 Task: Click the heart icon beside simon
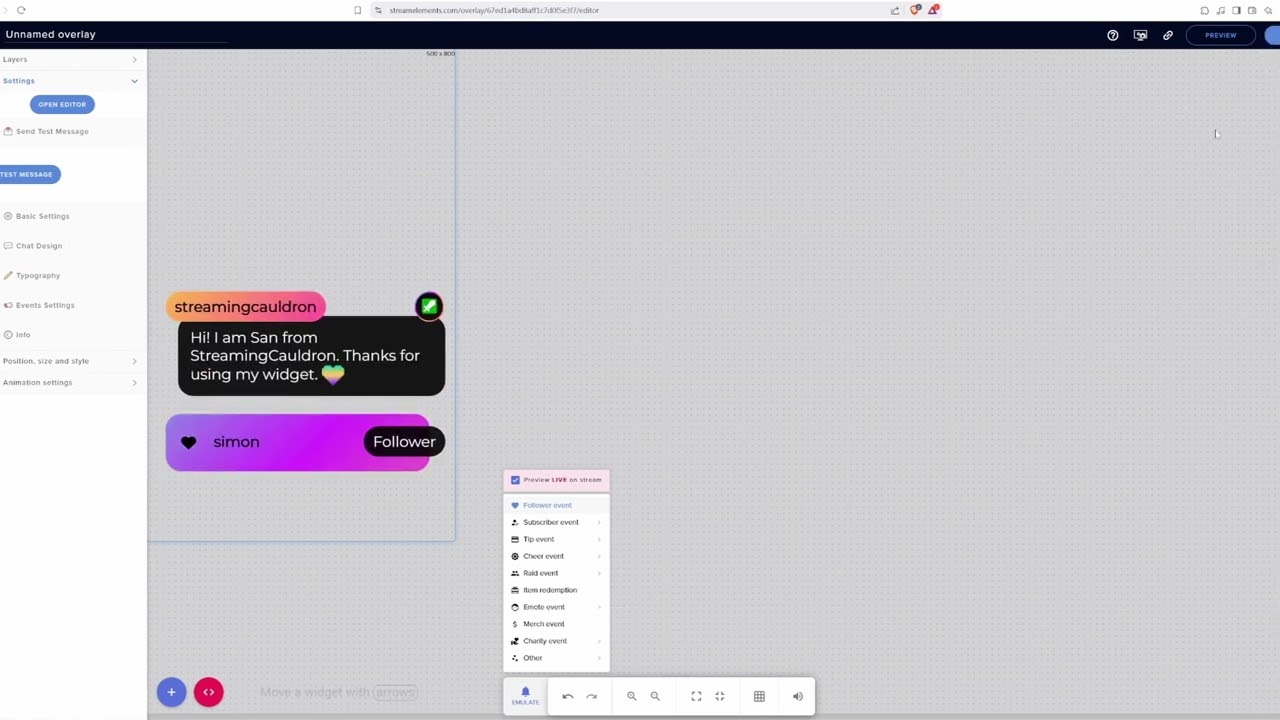coord(188,442)
